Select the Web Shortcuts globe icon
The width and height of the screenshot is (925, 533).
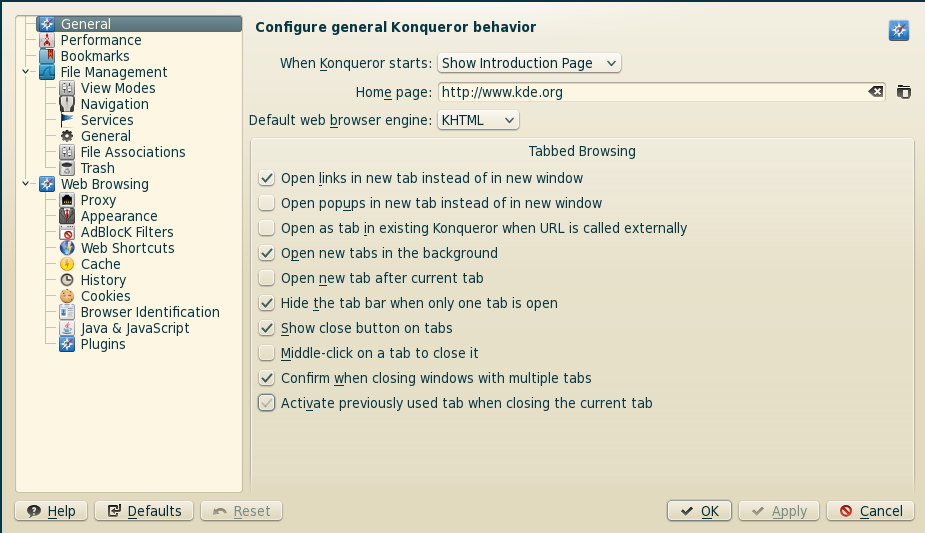(67, 248)
